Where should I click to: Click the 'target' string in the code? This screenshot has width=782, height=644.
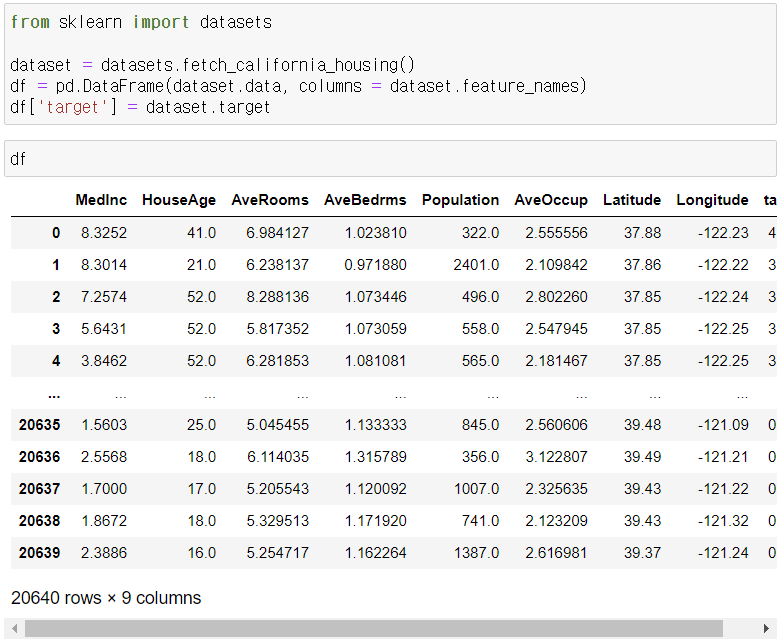click(x=73, y=107)
